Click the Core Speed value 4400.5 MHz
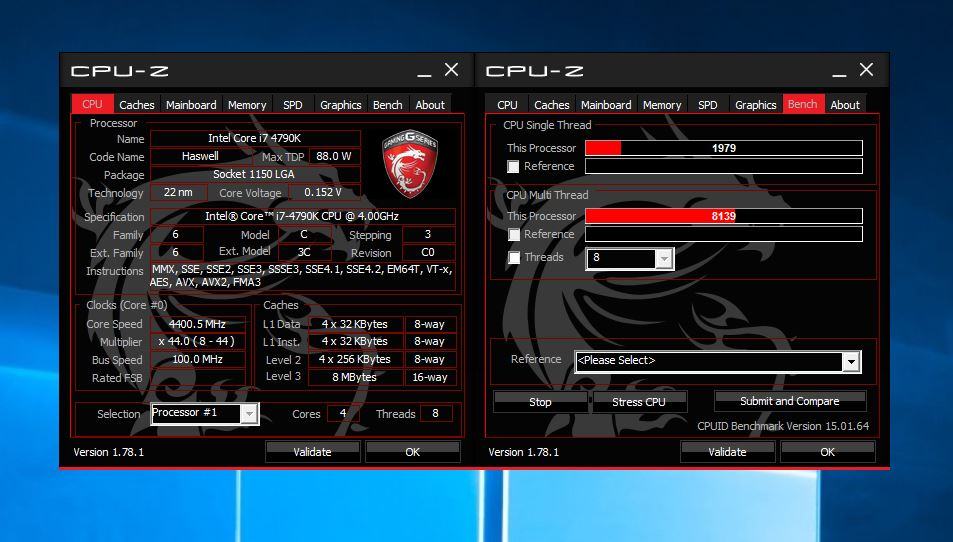The image size is (953, 542). pos(198,324)
